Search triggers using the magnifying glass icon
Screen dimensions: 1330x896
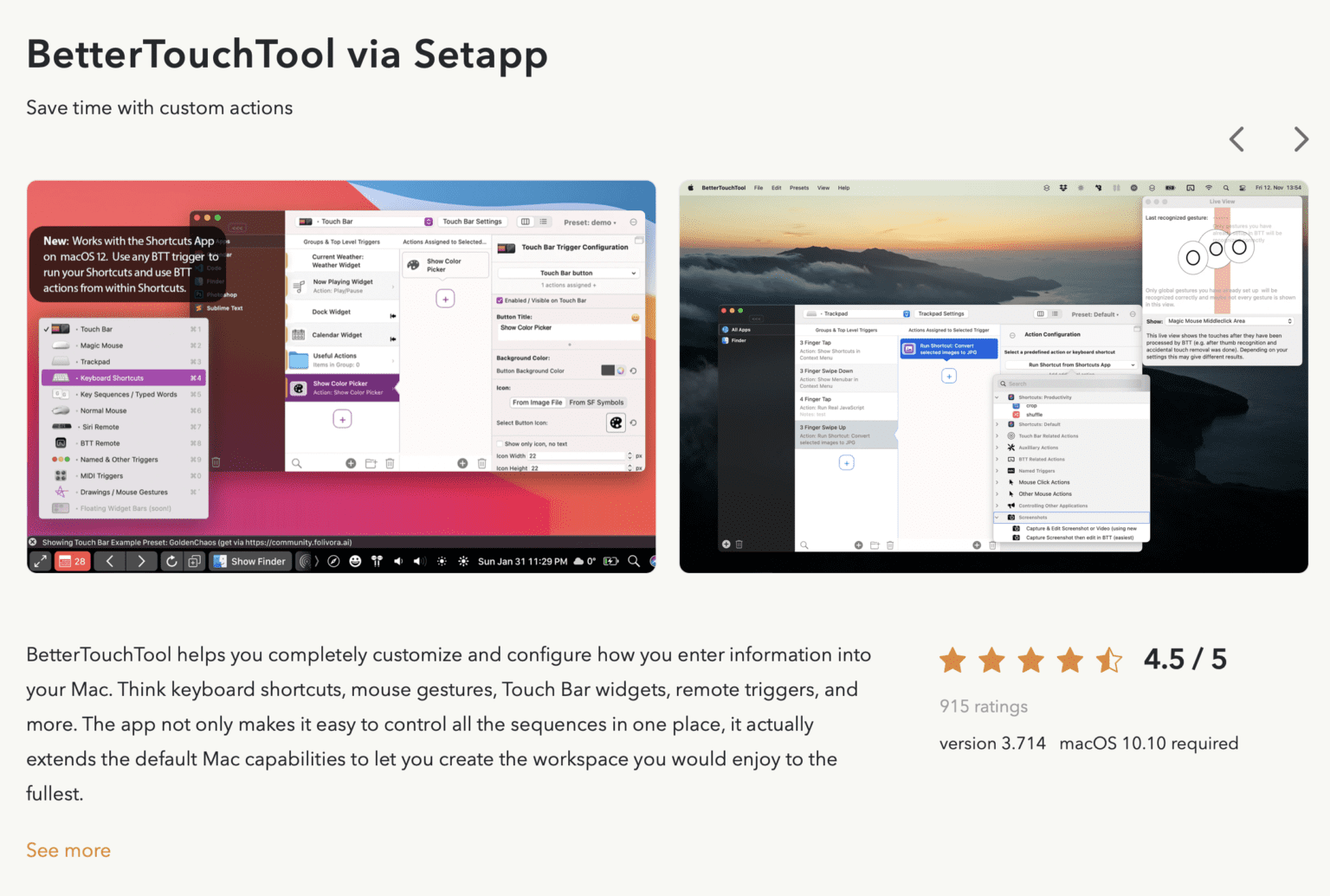click(x=297, y=464)
